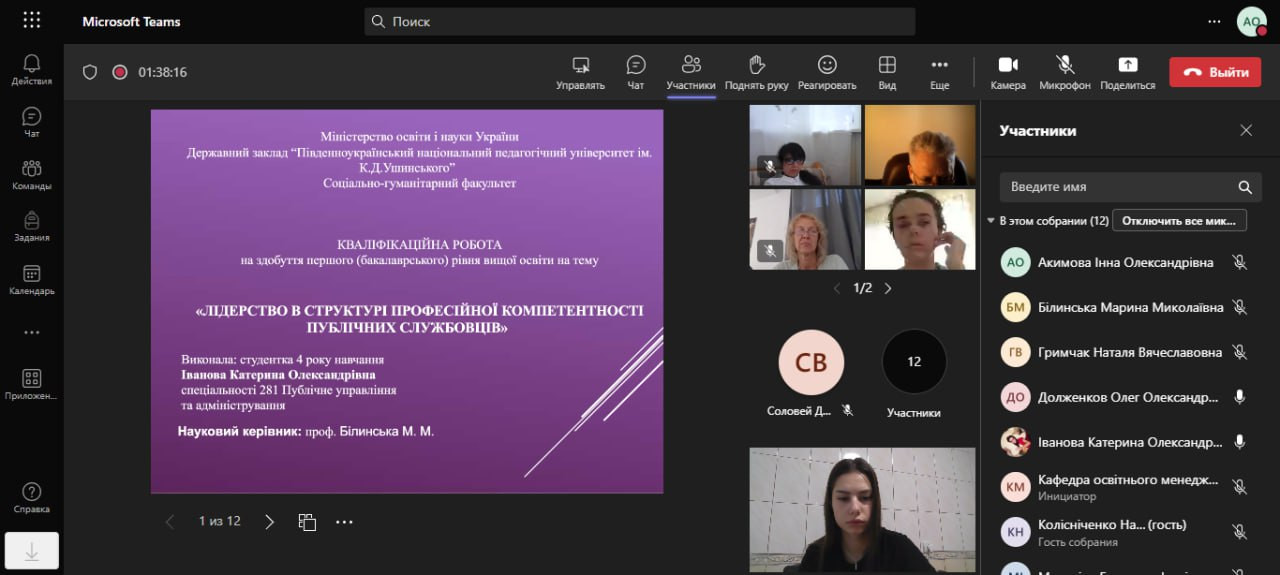The image size is (1280, 575).
Task: Click the Введите имя search field
Action: 1120,187
